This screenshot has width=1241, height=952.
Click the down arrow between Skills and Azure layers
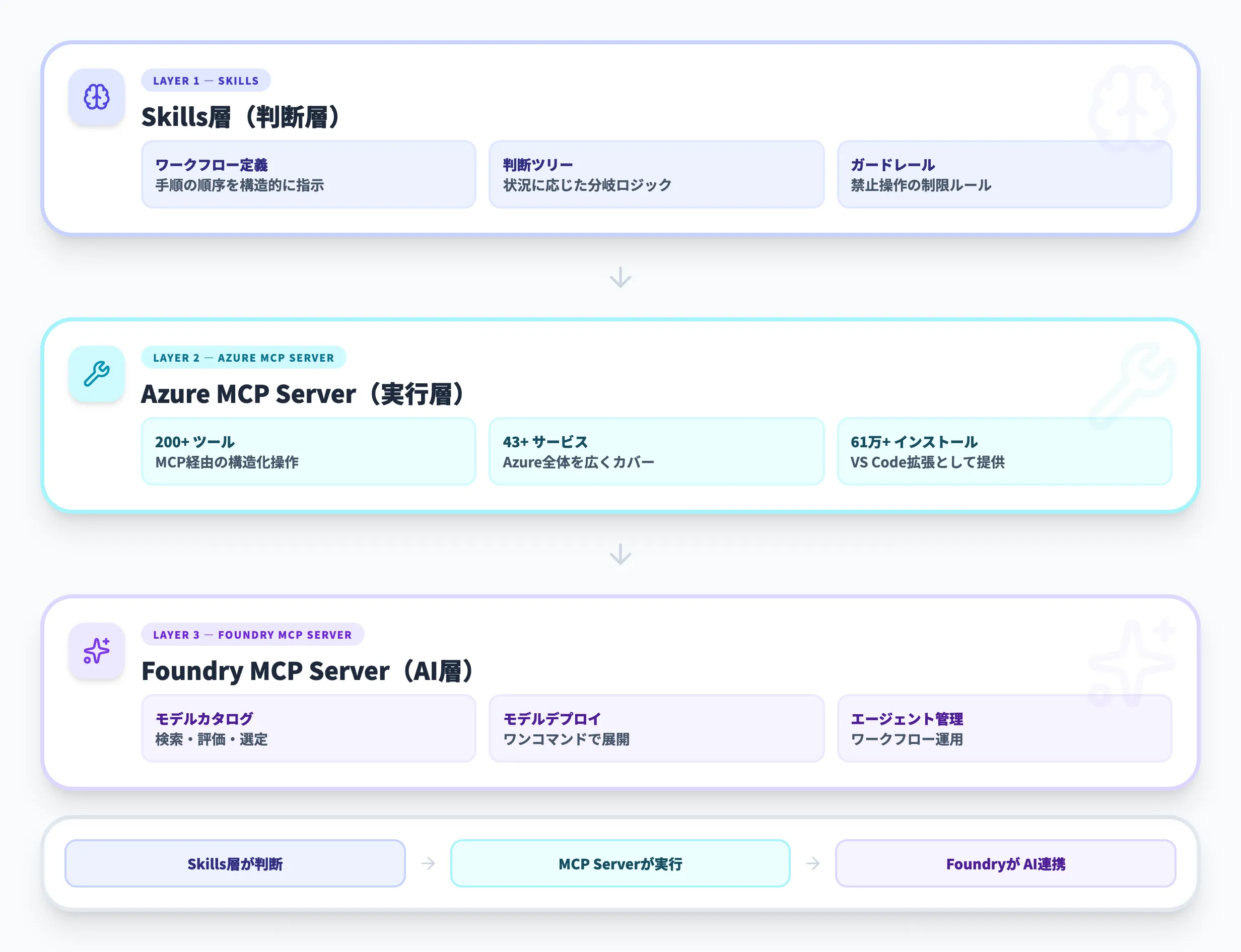pos(620,277)
